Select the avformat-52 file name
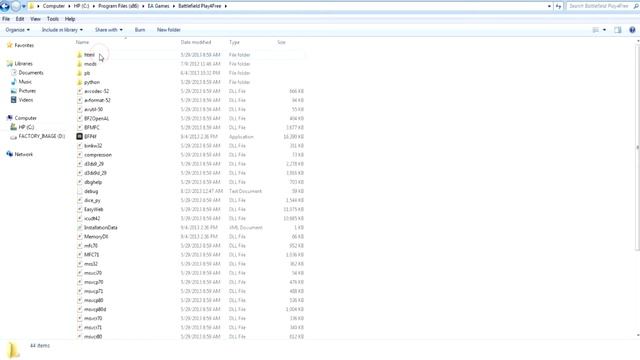The height and width of the screenshot is (360, 640). [x=97, y=100]
